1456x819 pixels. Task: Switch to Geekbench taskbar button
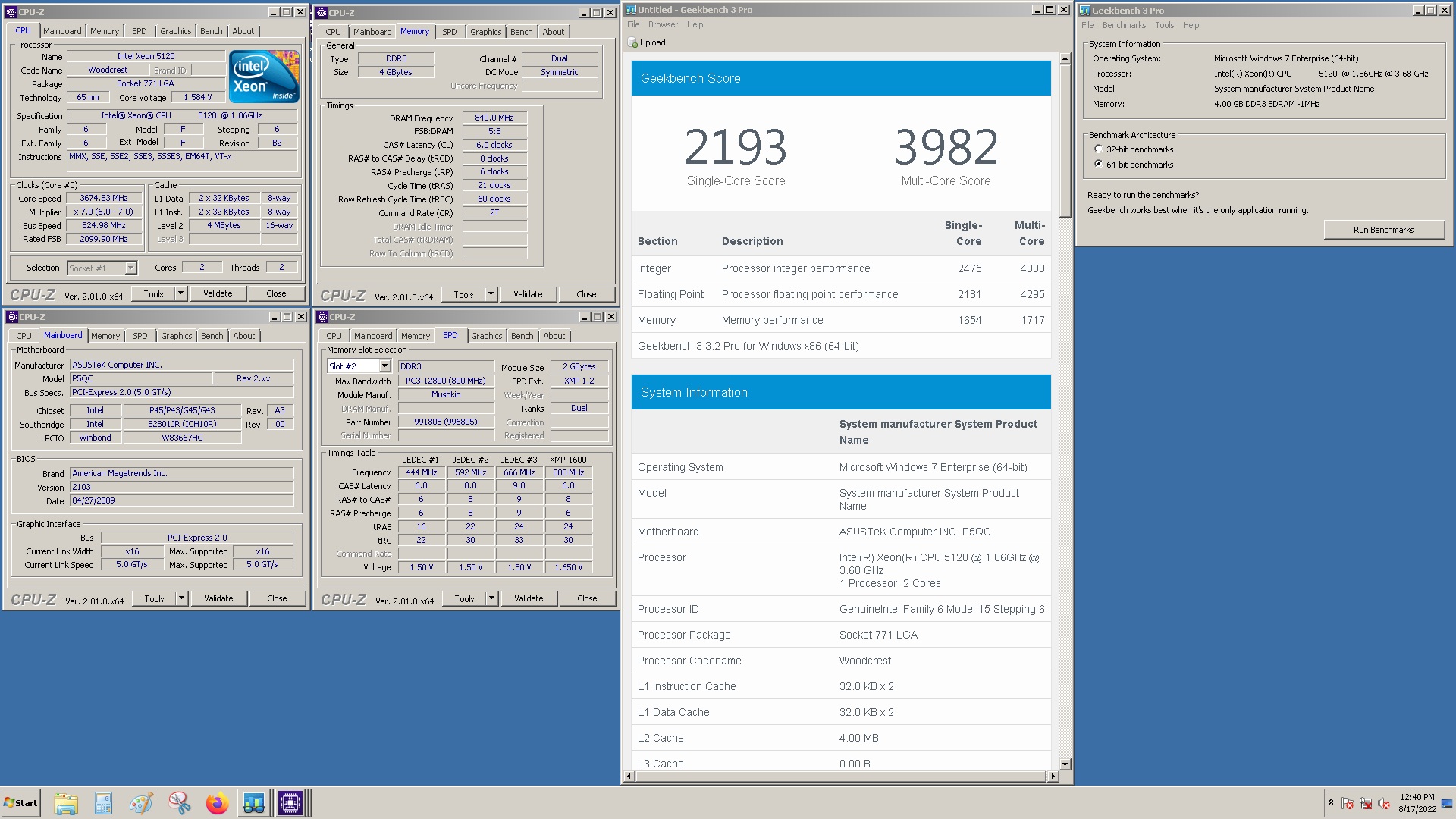(254, 803)
